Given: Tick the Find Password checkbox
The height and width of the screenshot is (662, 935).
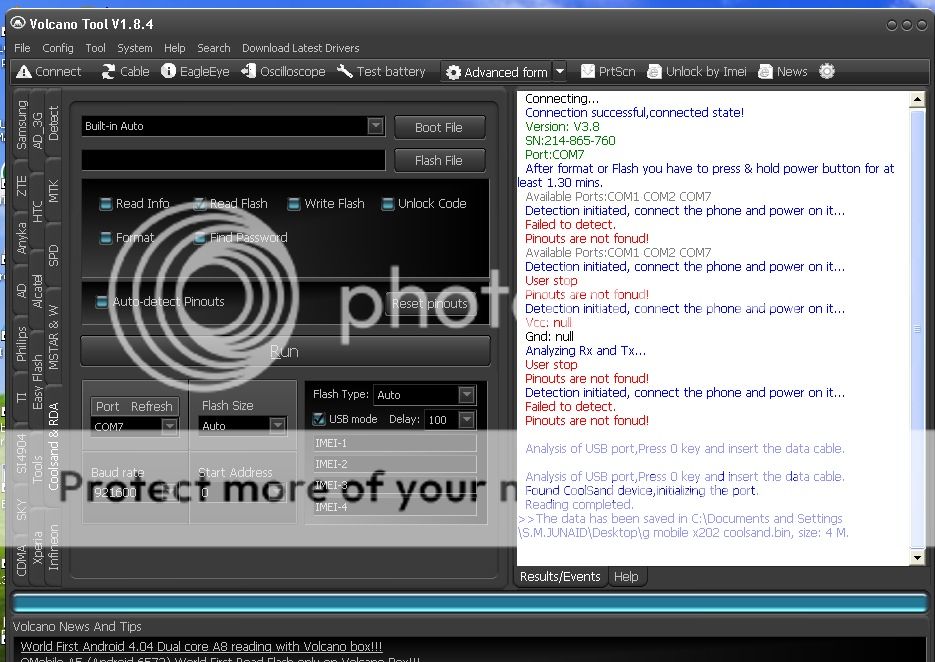Looking at the screenshot, I should 200,238.
